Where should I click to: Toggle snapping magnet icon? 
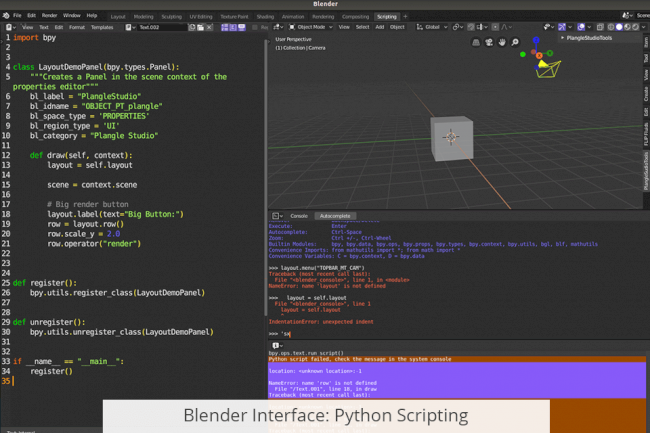point(471,27)
